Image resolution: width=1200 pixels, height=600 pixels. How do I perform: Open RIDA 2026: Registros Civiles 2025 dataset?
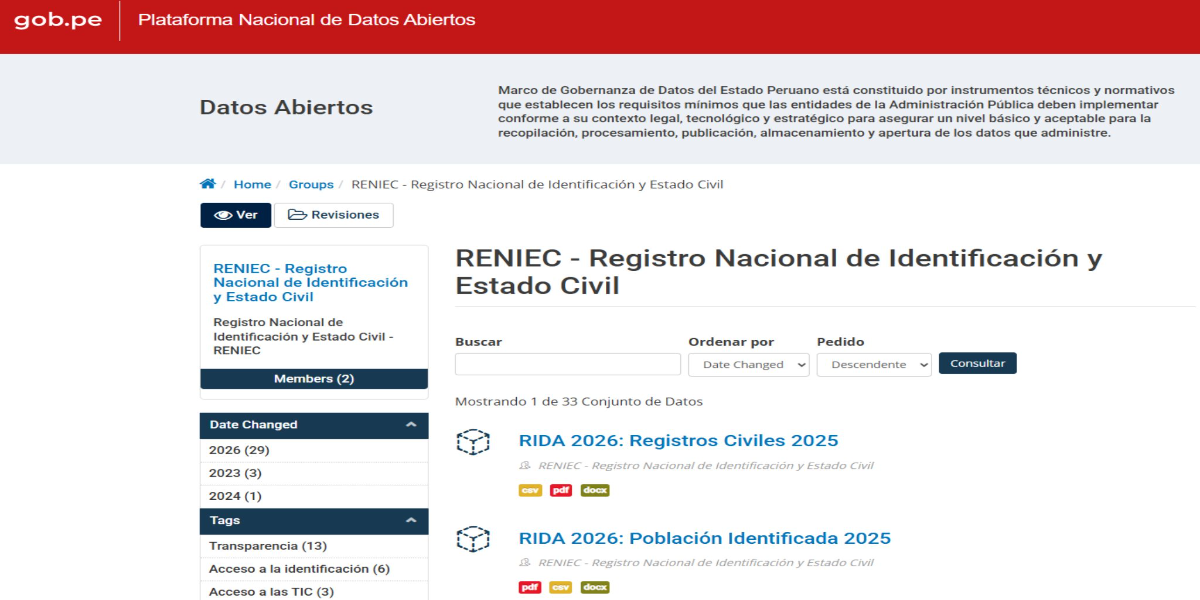(x=679, y=441)
